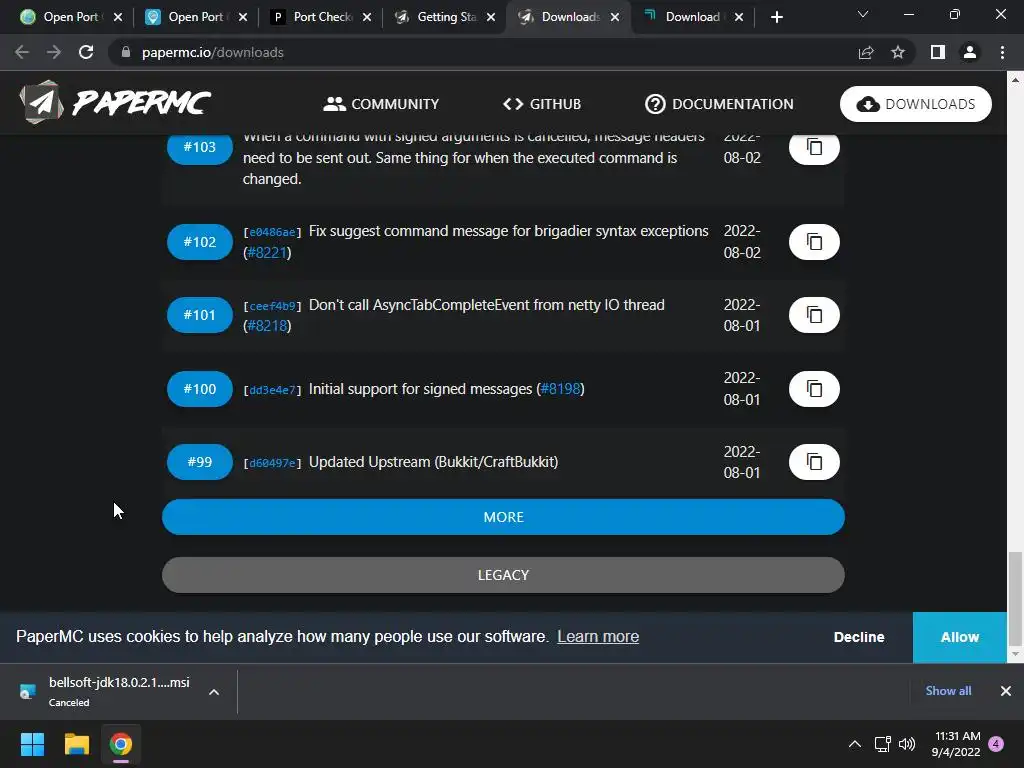This screenshot has width=1024, height=768.
Task: Open LEGACY builds section
Action: coord(503,575)
